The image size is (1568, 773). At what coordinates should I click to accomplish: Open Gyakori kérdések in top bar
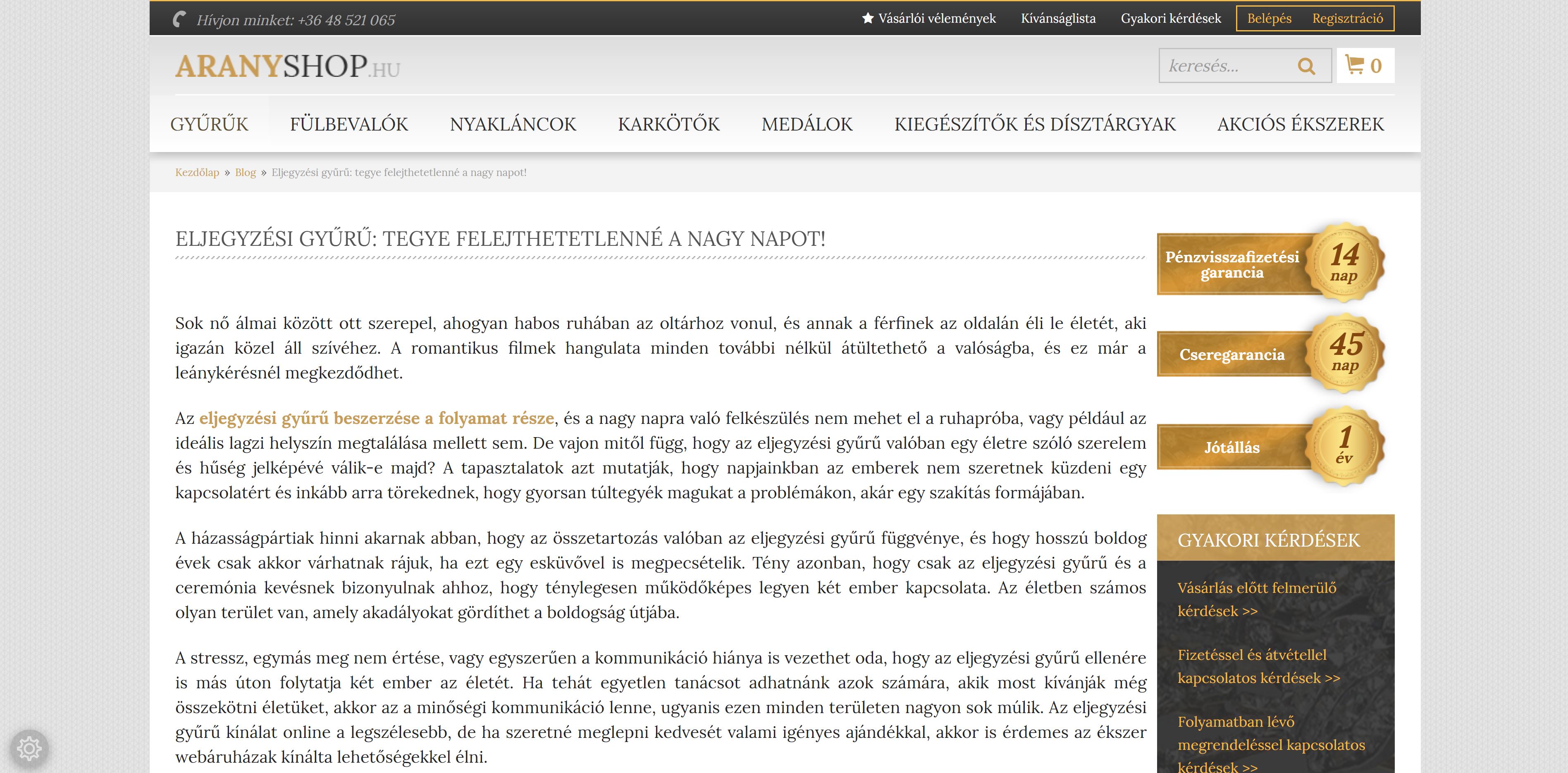[x=1170, y=18]
